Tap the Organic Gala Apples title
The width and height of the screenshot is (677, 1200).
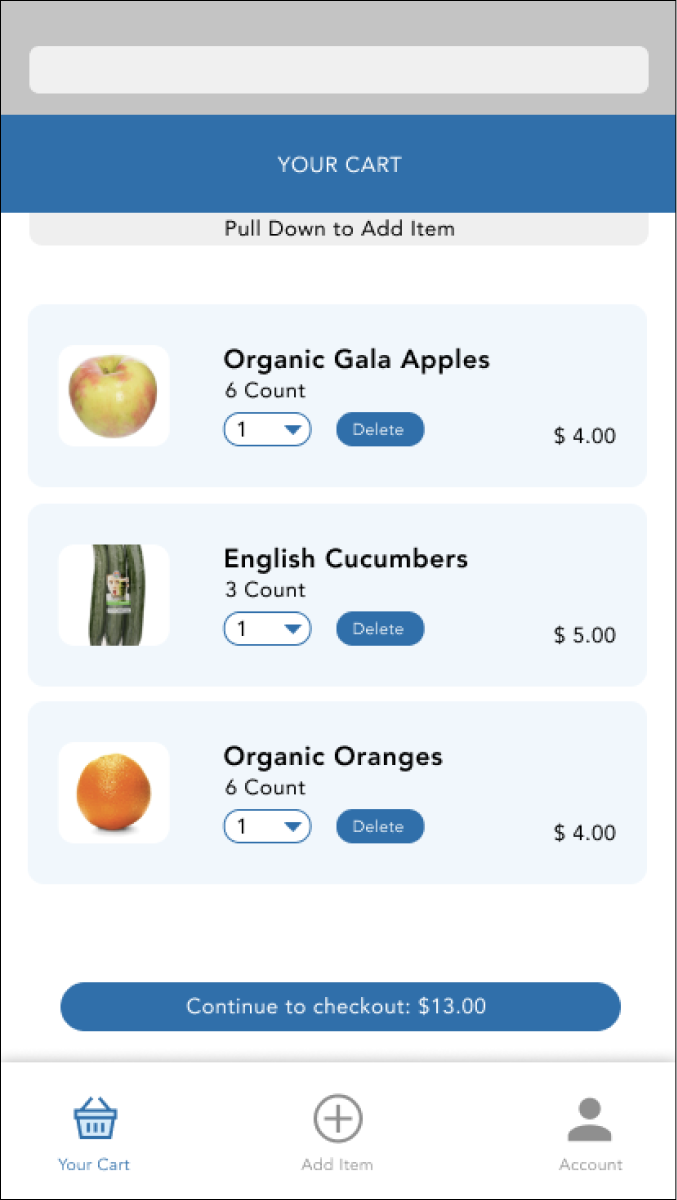coord(356,359)
